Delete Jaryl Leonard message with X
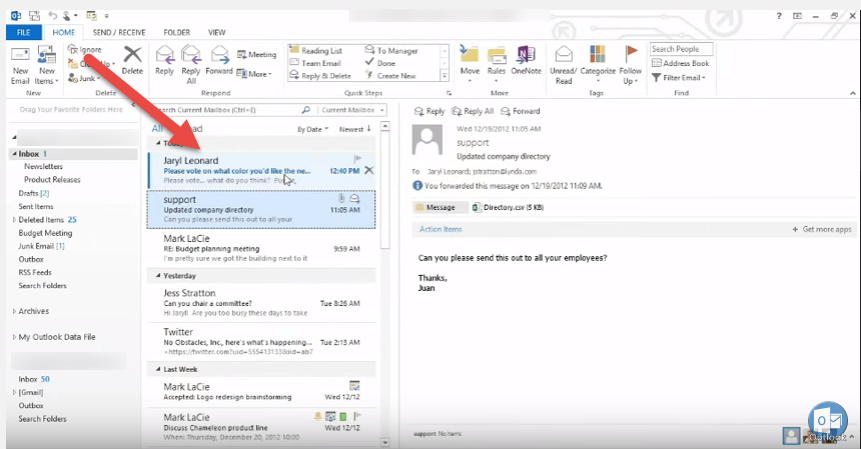The height and width of the screenshot is (449, 861). tap(369, 170)
